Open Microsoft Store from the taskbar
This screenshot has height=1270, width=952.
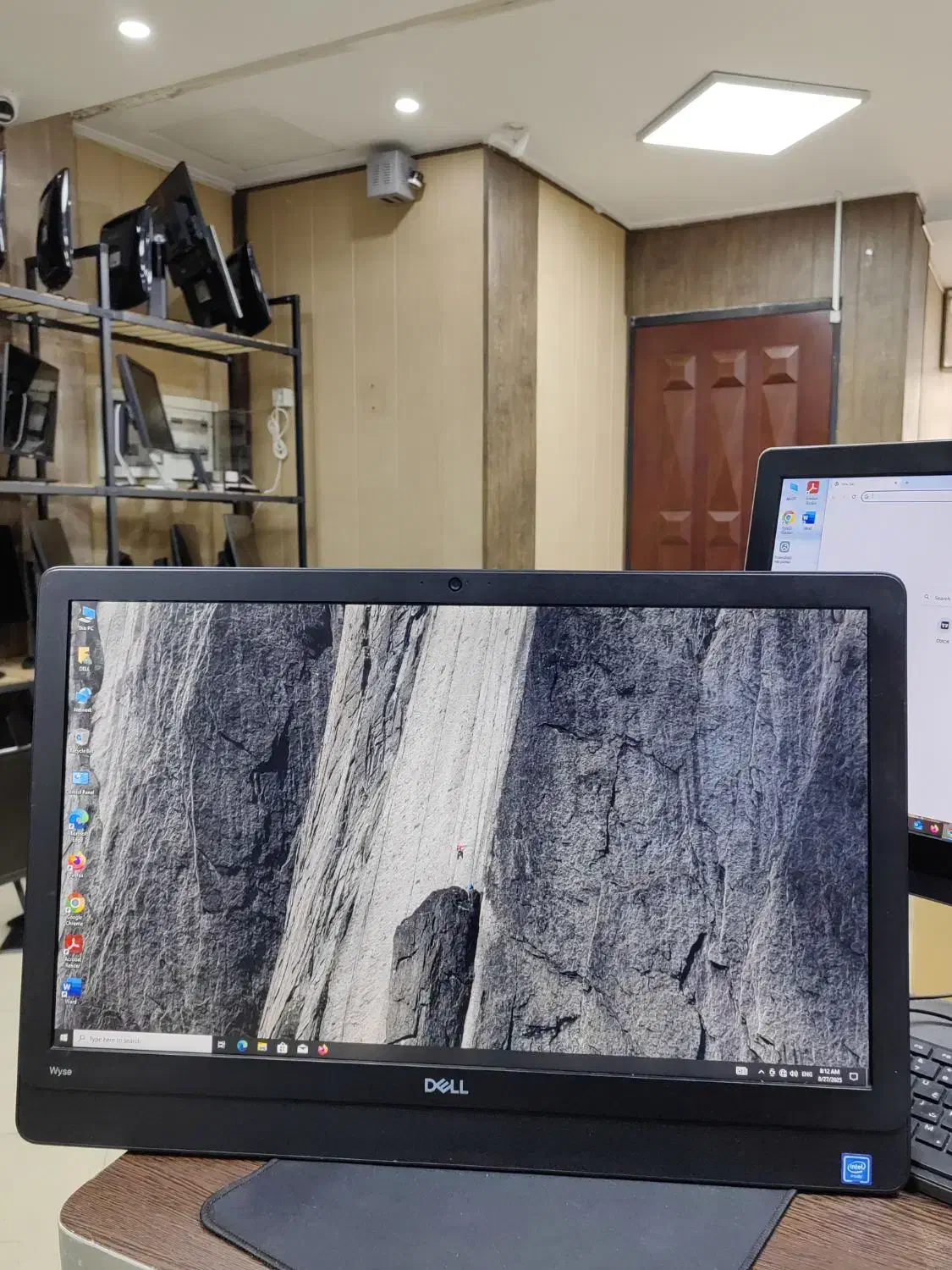(x=282, y=1048)
